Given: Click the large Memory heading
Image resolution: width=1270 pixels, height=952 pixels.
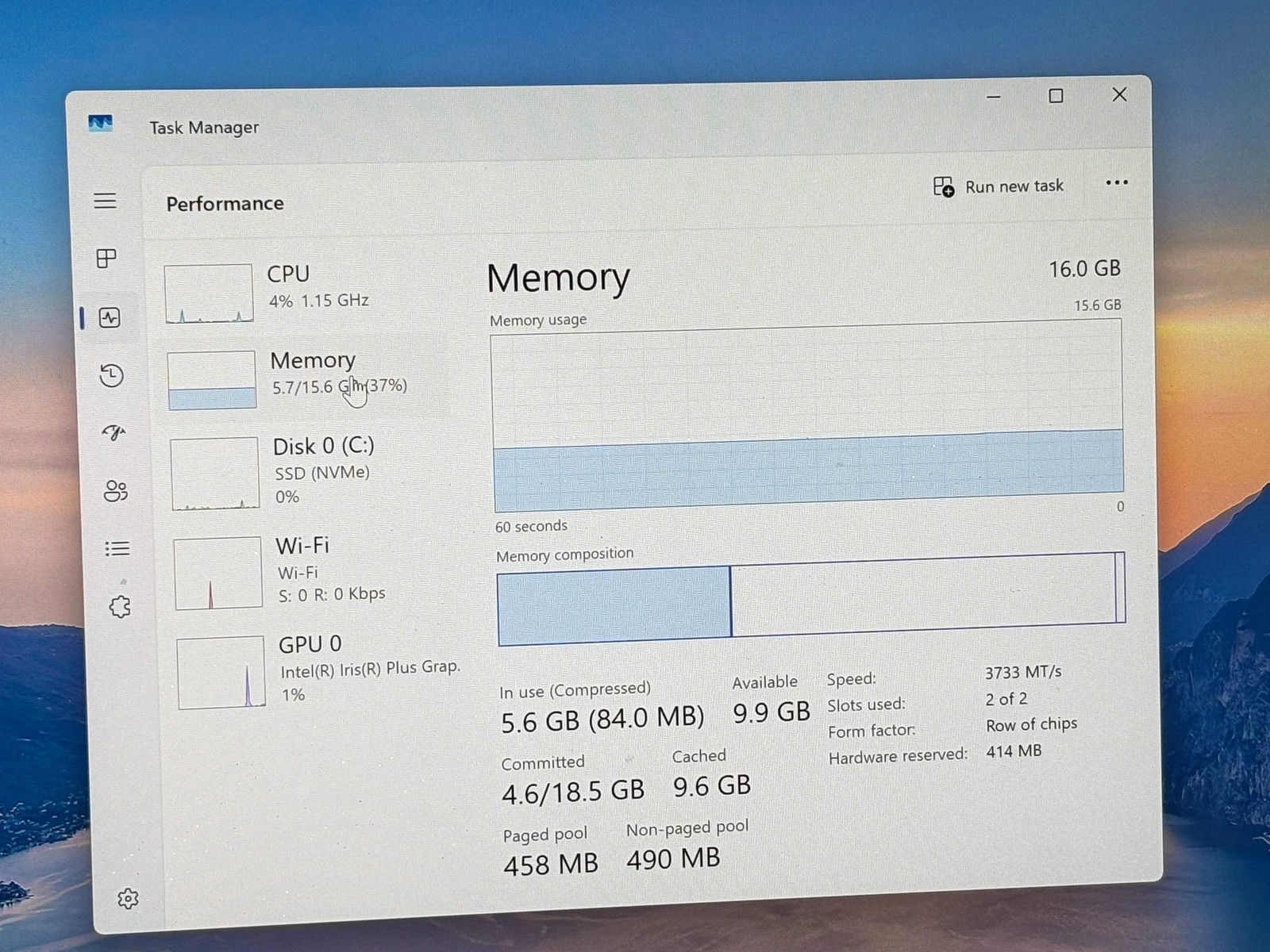Looking at the screenshot, I should [558, 278].
